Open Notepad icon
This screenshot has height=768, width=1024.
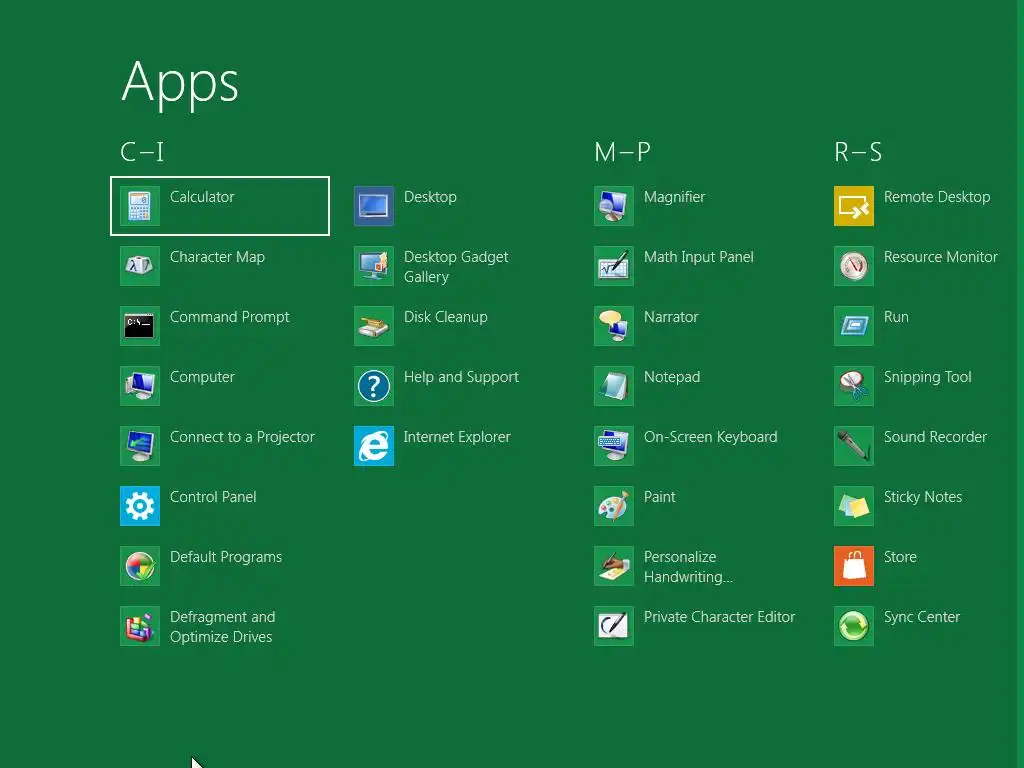[614, 386]
